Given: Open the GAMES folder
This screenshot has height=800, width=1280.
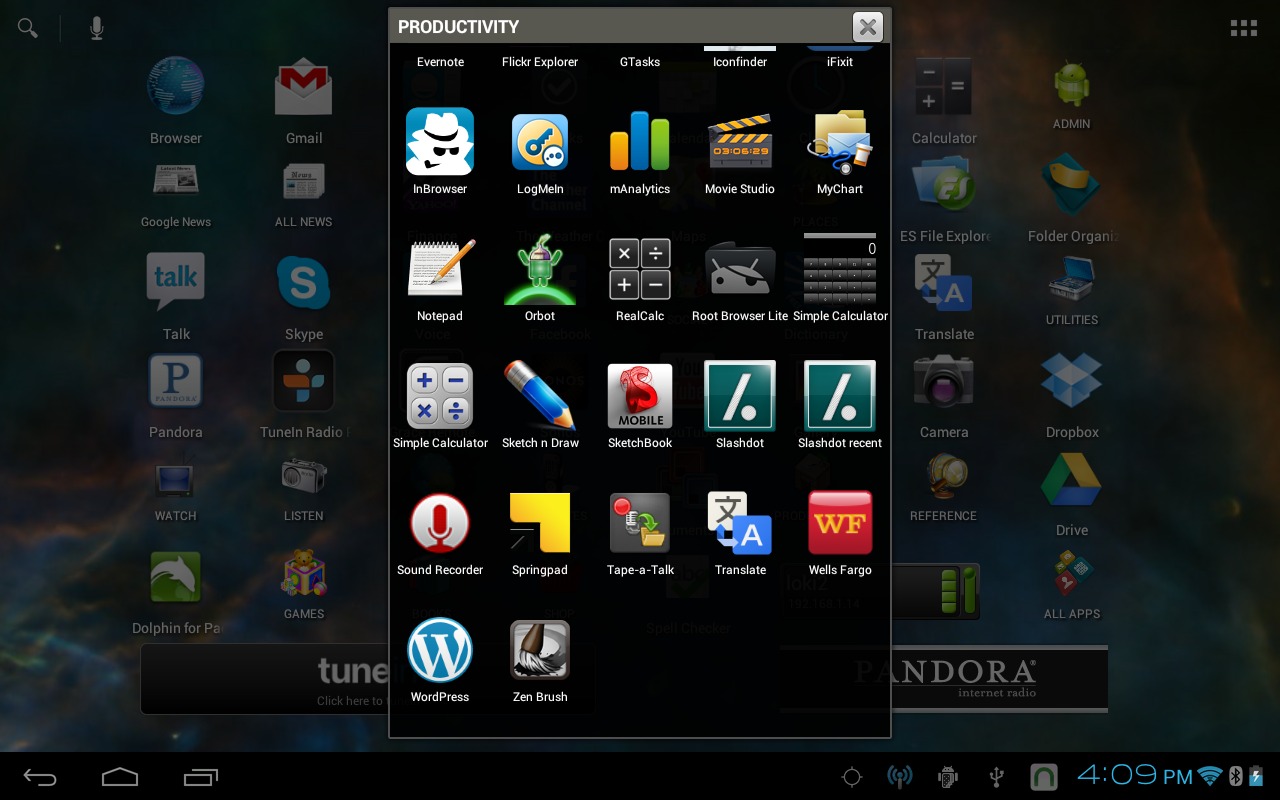Looking at the screenshot, I should 304,585.
